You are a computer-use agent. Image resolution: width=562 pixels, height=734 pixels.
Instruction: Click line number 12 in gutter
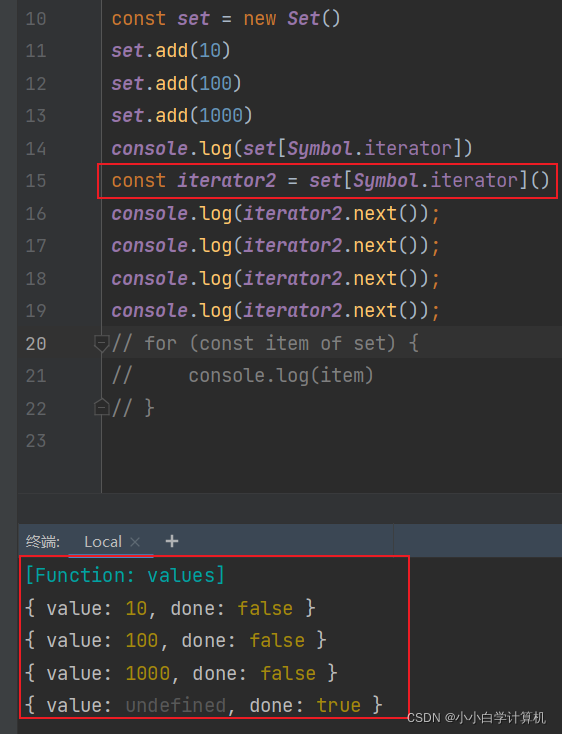tap(36, 84)
